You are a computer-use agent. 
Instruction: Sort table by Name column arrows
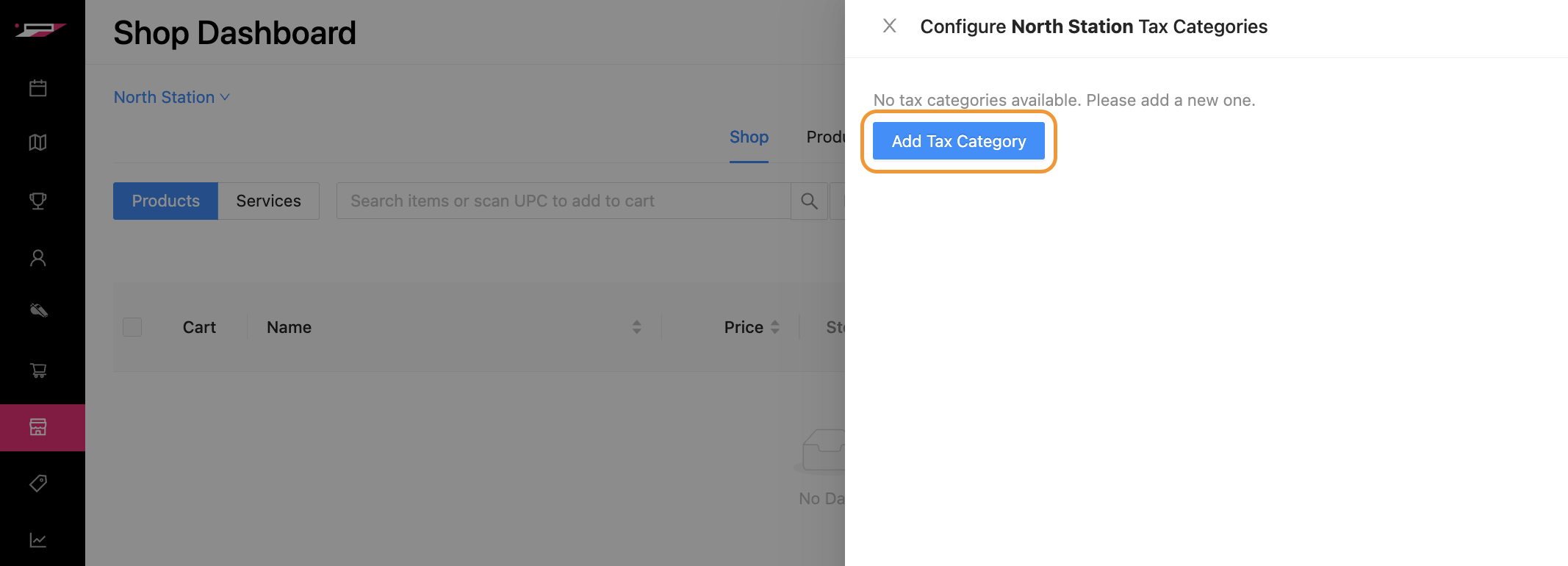click(636, 327)
